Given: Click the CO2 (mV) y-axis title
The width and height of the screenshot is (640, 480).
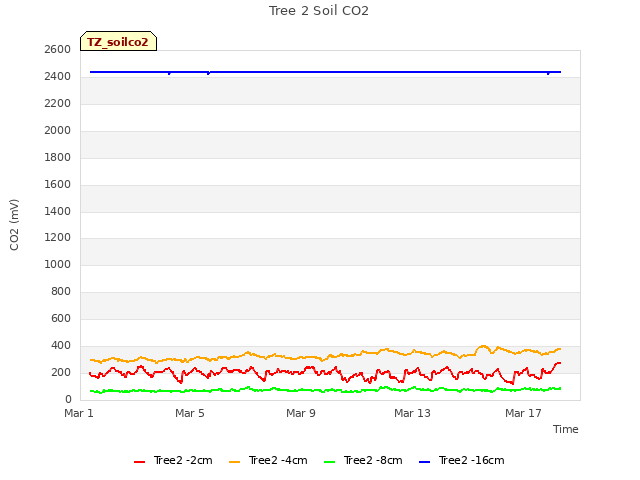Looking at the screenshot, I should (14, 225).
